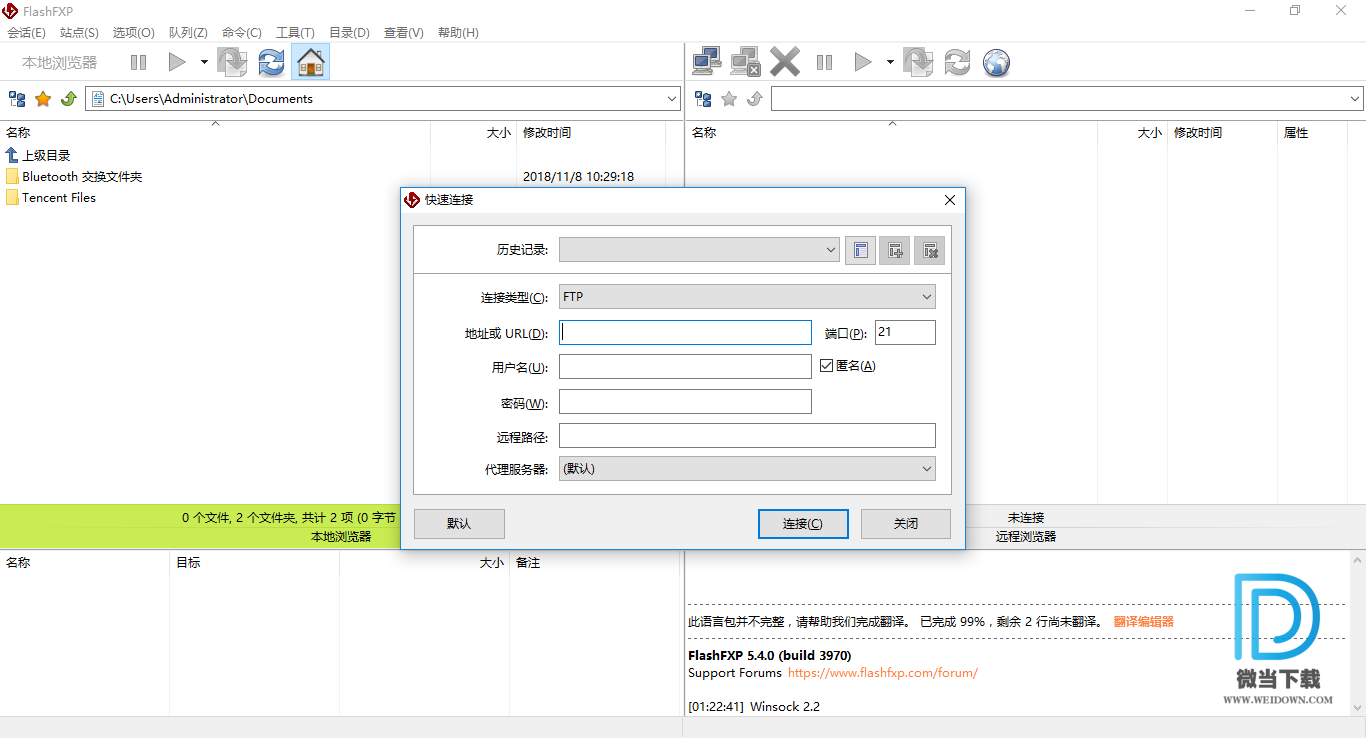
Task: Click the 远程路径 input field
Action: pyautogui.click(x=747, y=436)
